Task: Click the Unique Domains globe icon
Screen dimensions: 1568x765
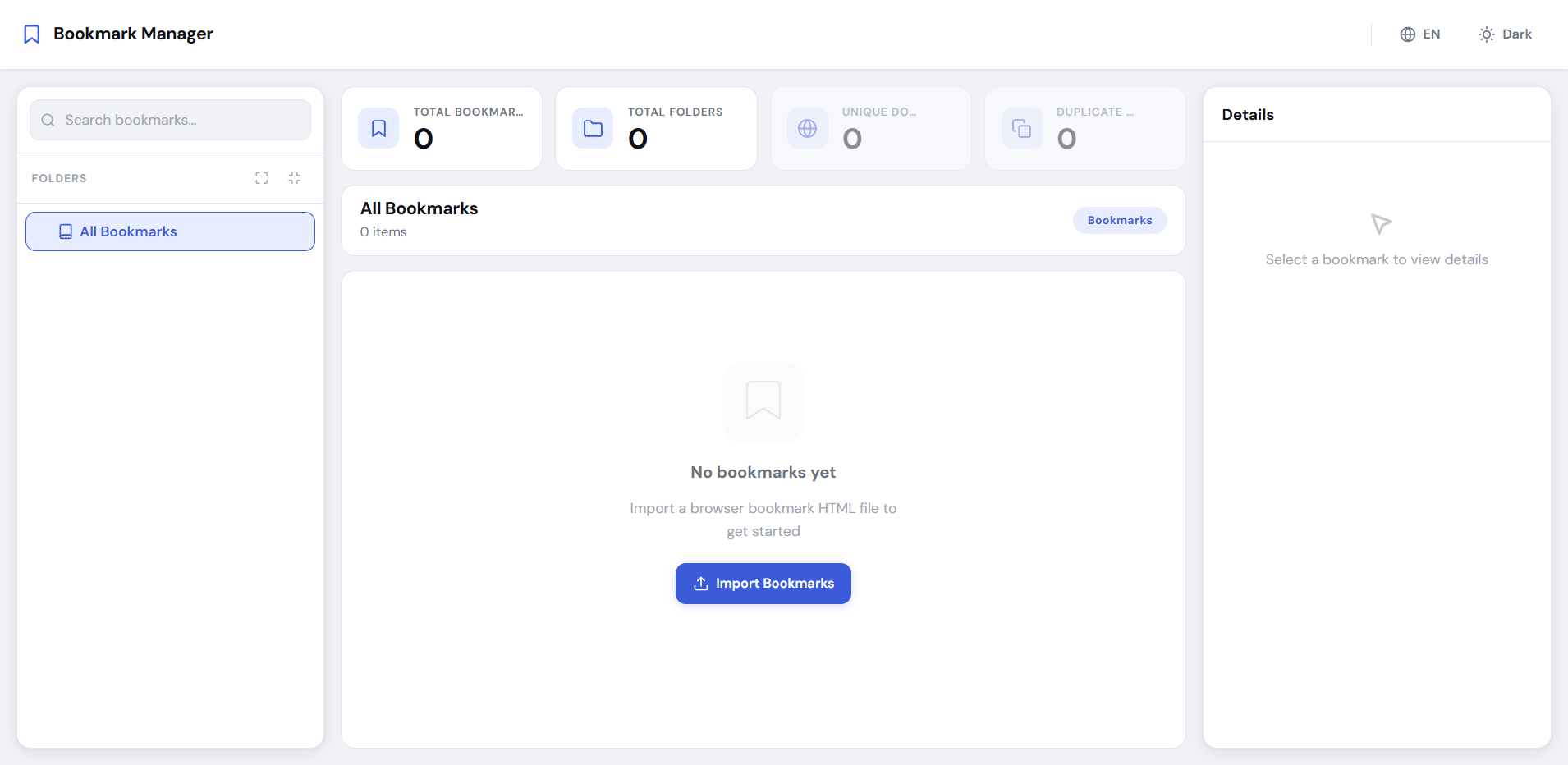Action: point(808,128)
